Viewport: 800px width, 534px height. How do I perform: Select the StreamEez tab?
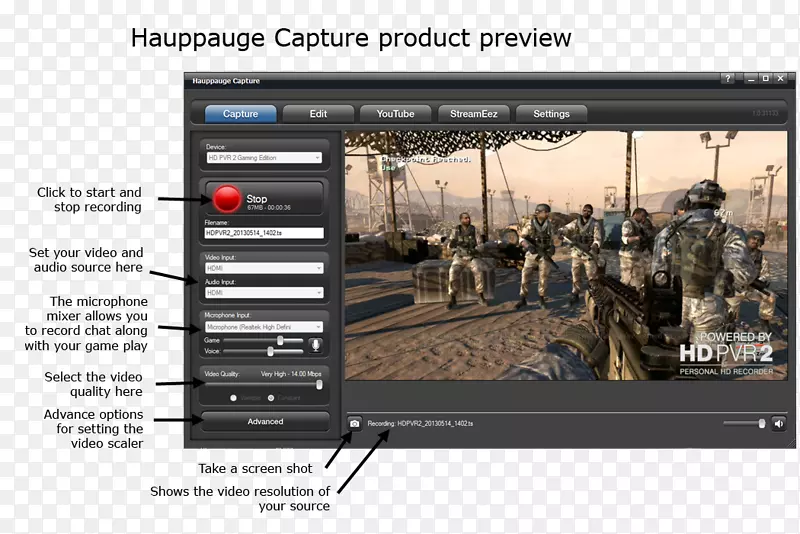[x=473, y=114]
